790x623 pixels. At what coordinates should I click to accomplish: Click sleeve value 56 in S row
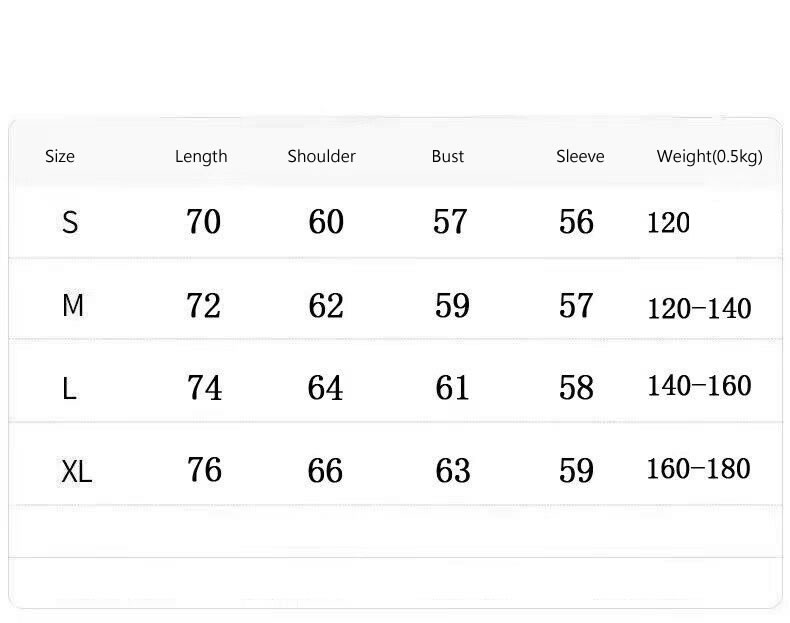(x=576, y=222)
